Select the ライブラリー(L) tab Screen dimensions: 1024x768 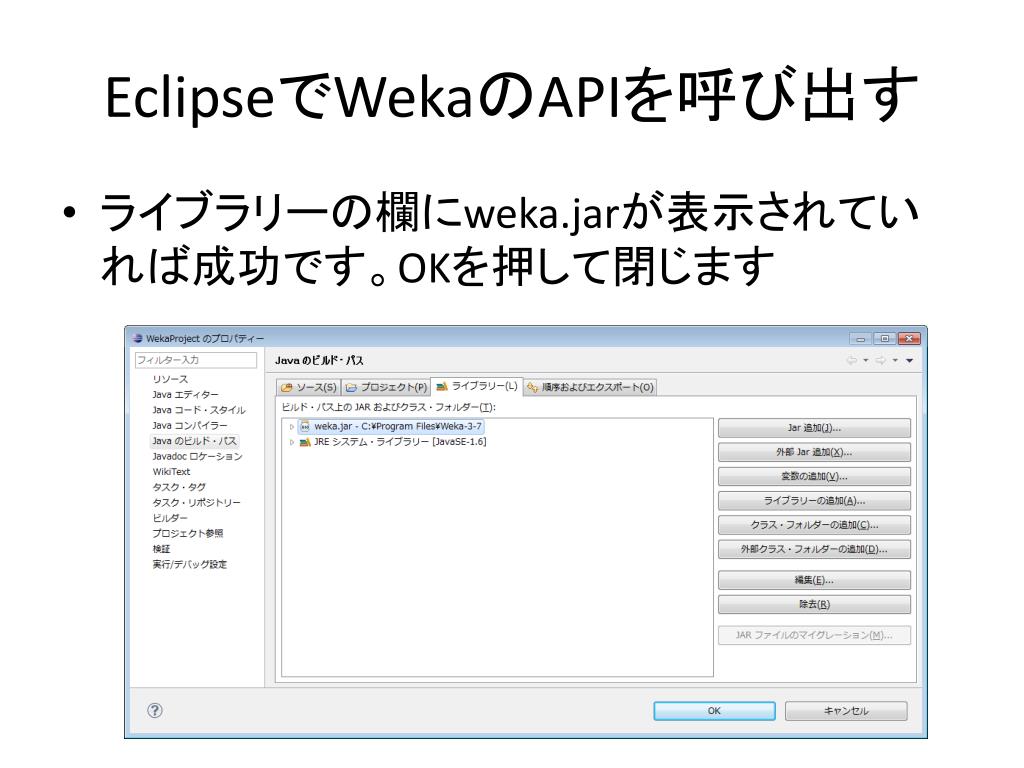tap(477, 386)
